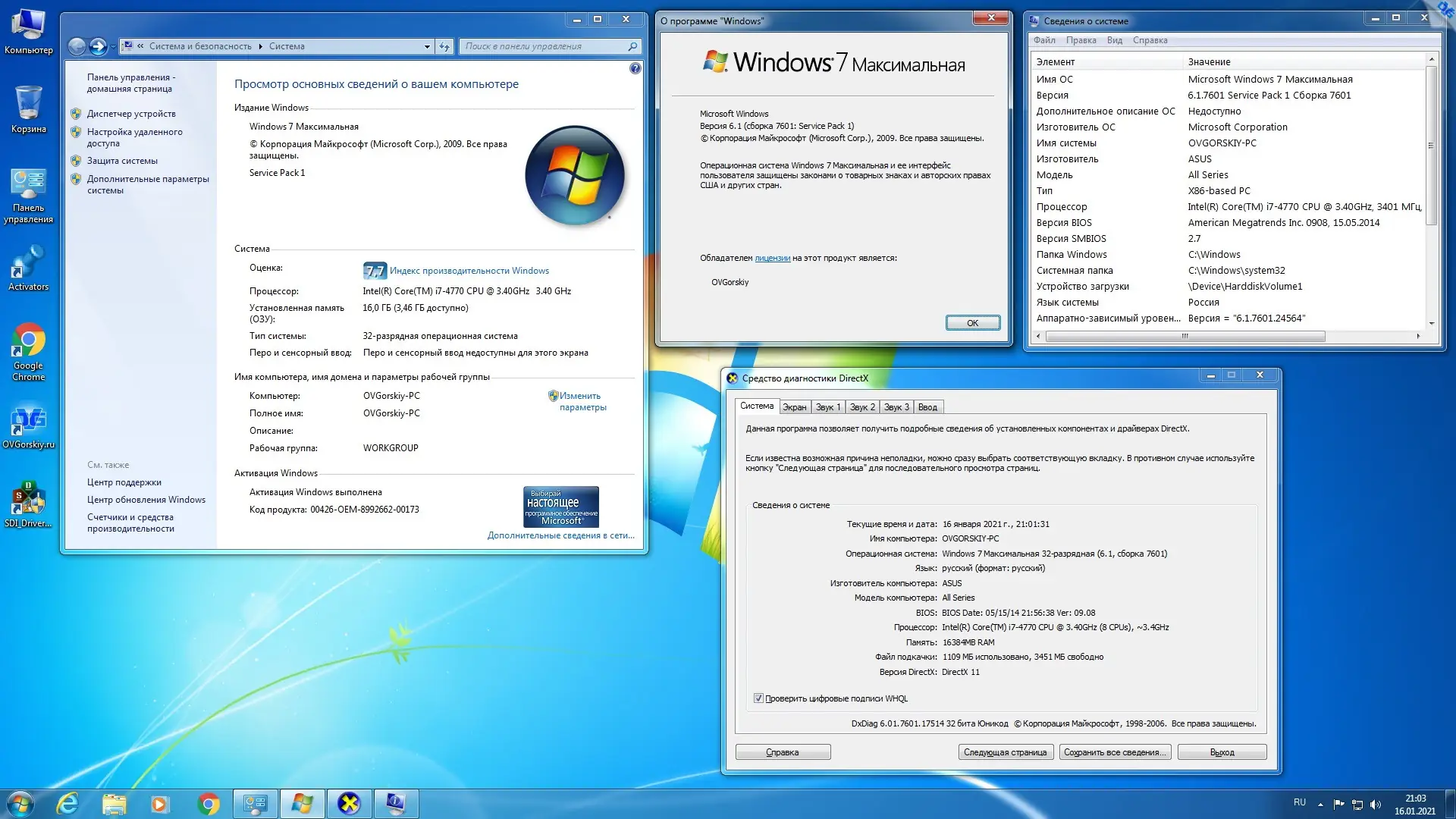Click the OVGorskiy.ru desktop icon
This screenshot has width=1456, height=819.
pyautogui.click(x=28, y=425)
